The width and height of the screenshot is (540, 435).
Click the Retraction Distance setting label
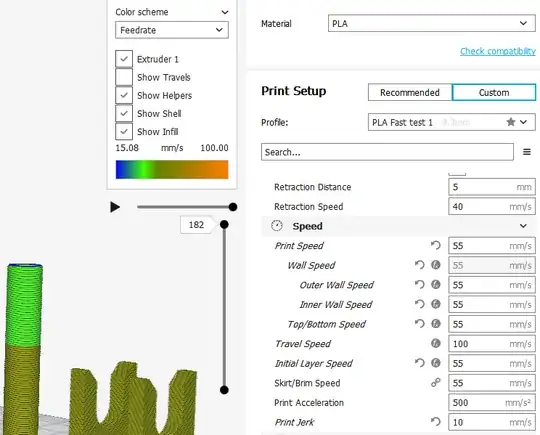312,187
